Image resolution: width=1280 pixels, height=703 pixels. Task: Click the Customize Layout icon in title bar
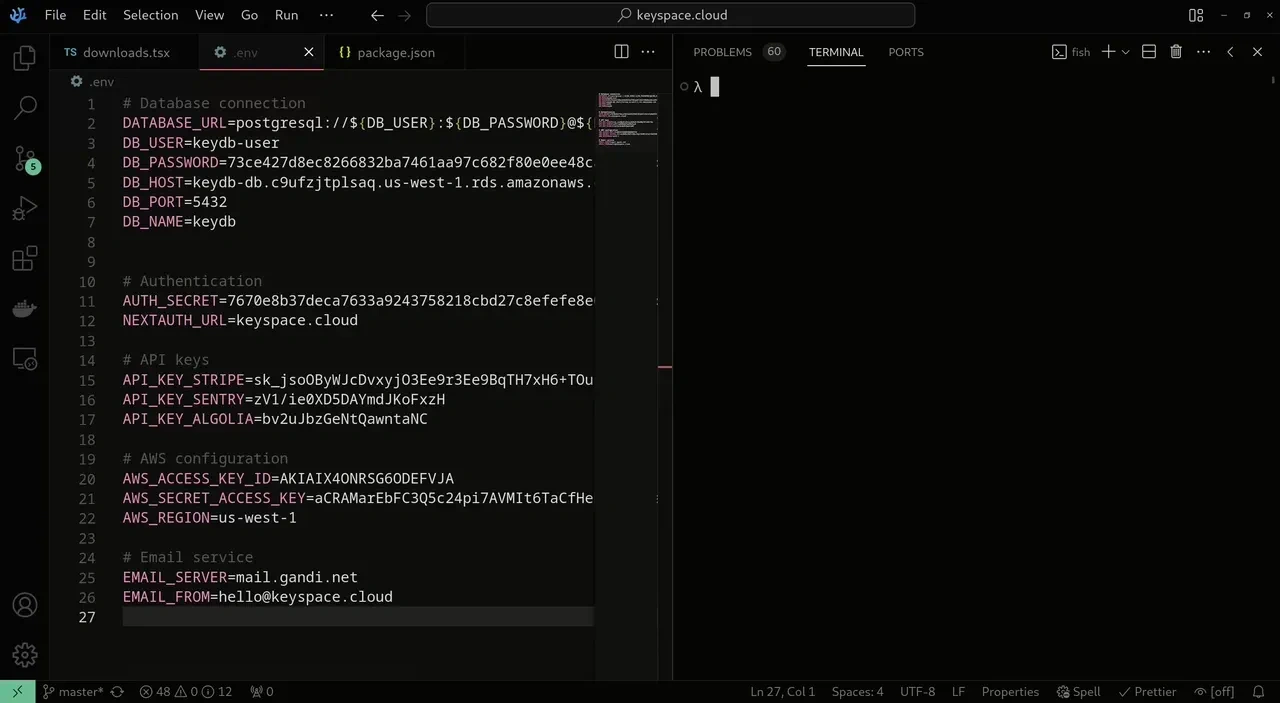tap(1196, 15)
